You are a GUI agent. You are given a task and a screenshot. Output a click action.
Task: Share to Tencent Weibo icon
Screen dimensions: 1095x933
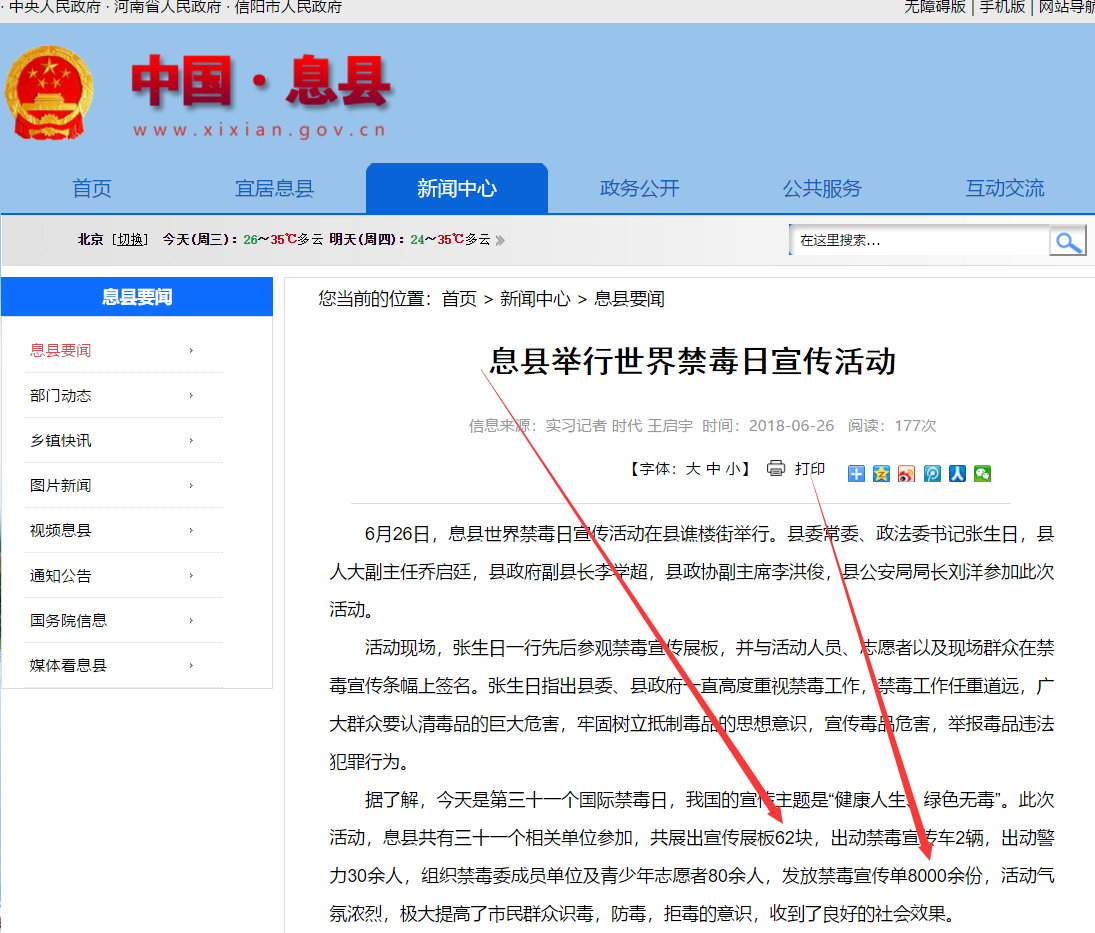[x=932, y=474]
